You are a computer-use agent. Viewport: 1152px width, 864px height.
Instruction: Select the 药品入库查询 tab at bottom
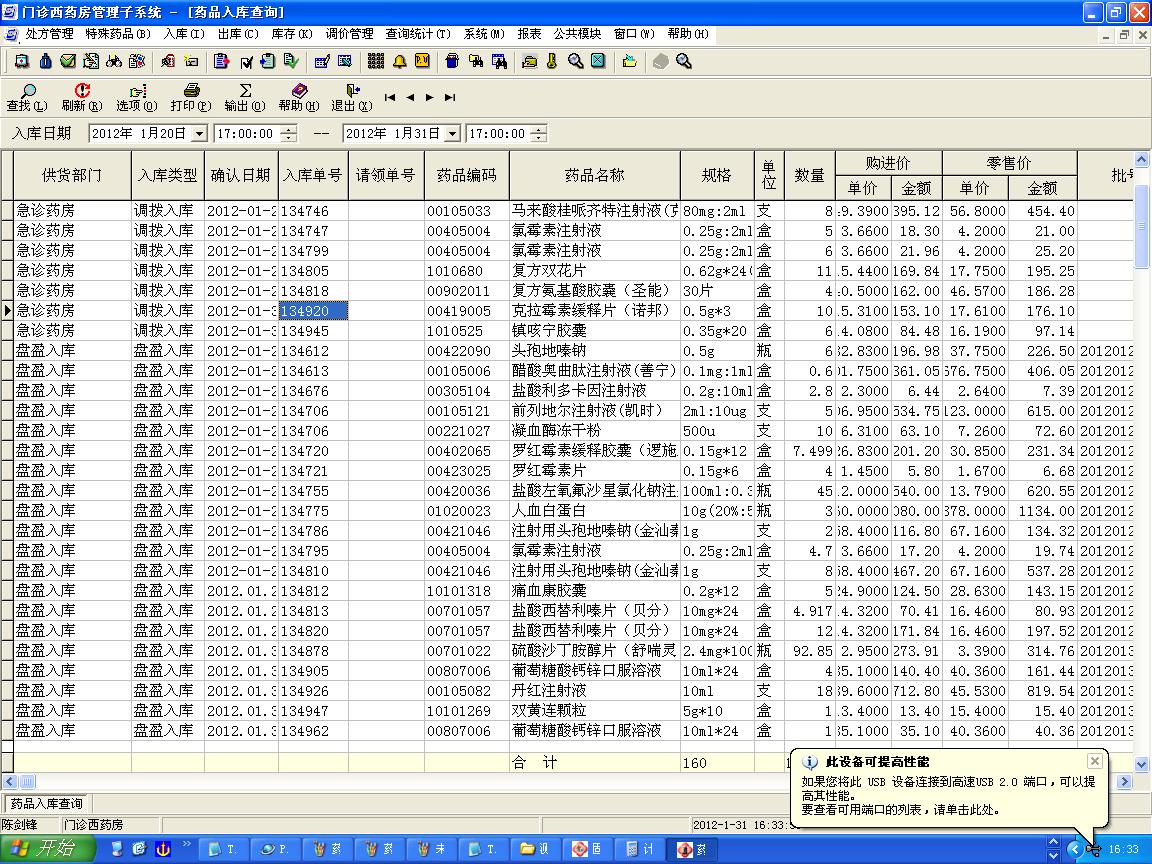(46, 804)
